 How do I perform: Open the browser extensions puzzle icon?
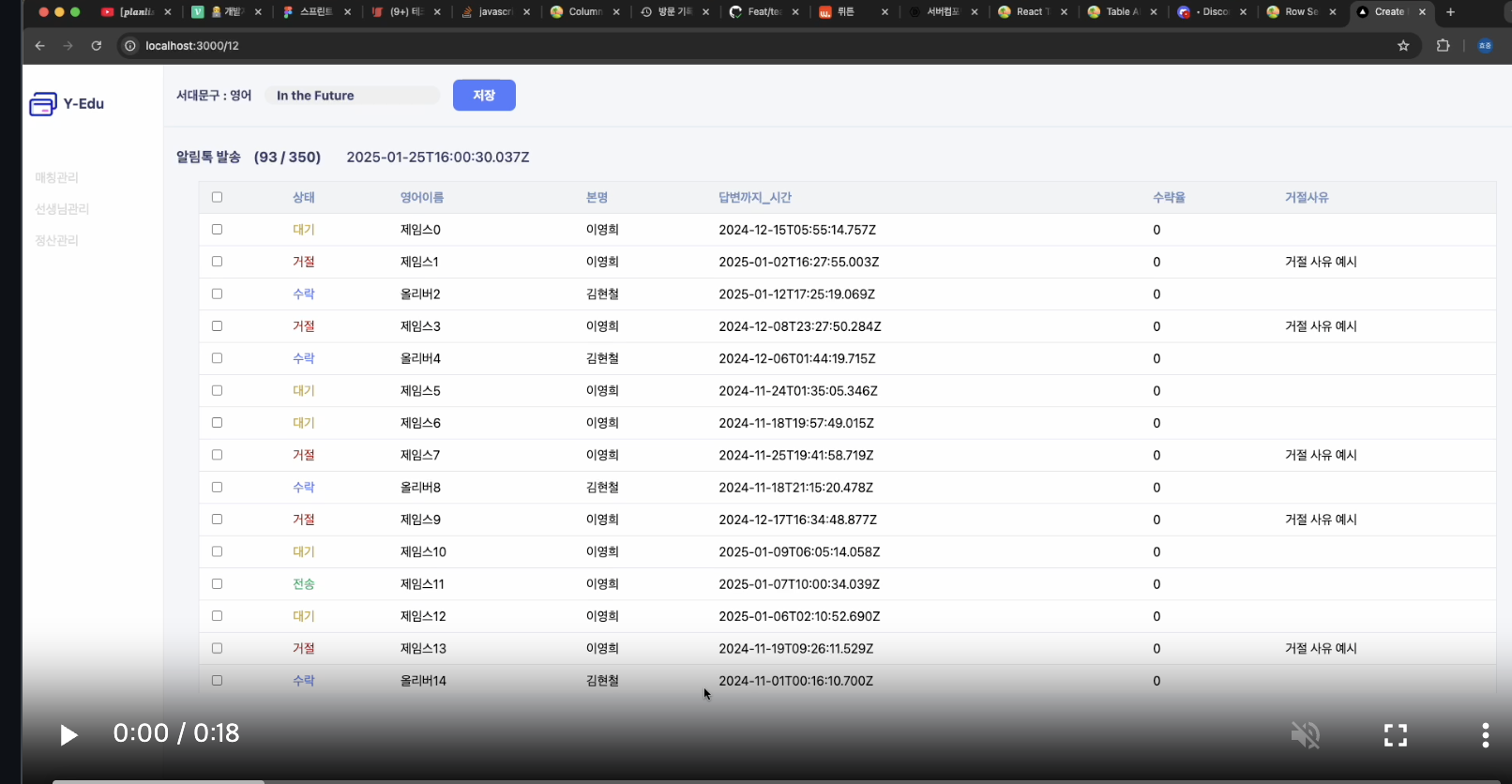[x=1443, y=45]
